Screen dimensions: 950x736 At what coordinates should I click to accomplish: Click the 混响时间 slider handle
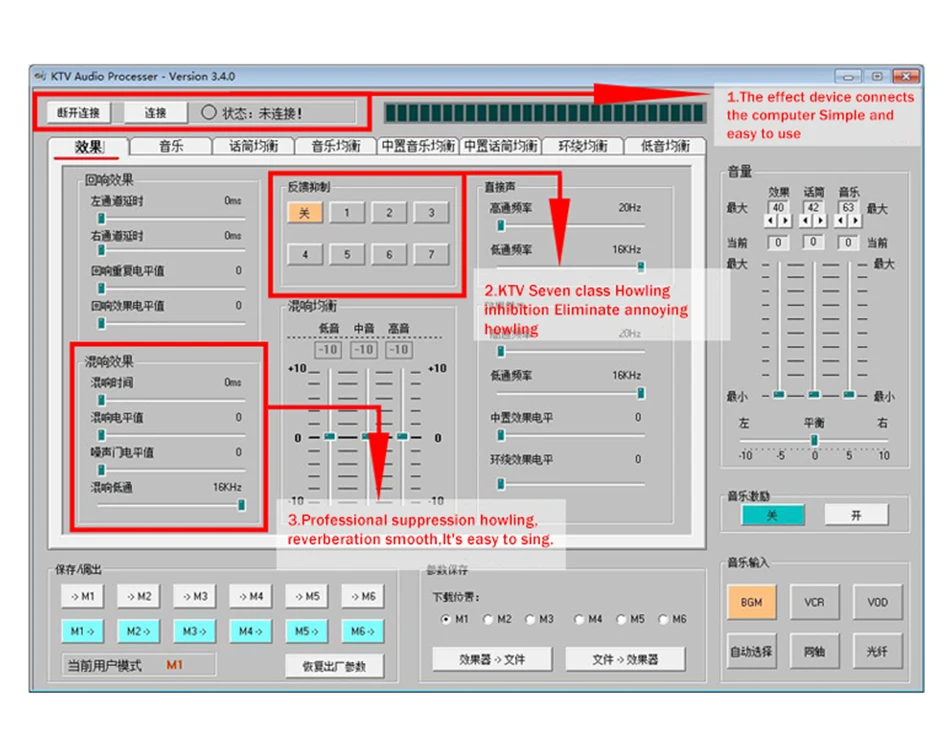pos(101,400)
